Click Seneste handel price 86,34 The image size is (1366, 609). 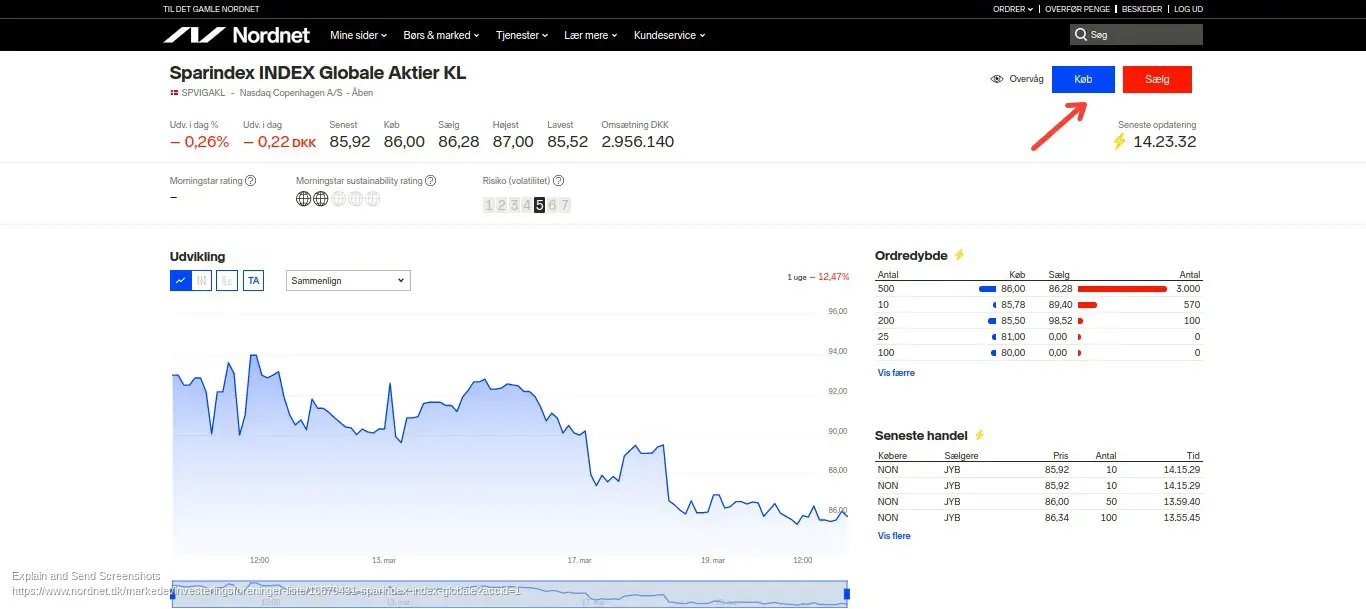pyautogui.click(x=1056, y=518)
